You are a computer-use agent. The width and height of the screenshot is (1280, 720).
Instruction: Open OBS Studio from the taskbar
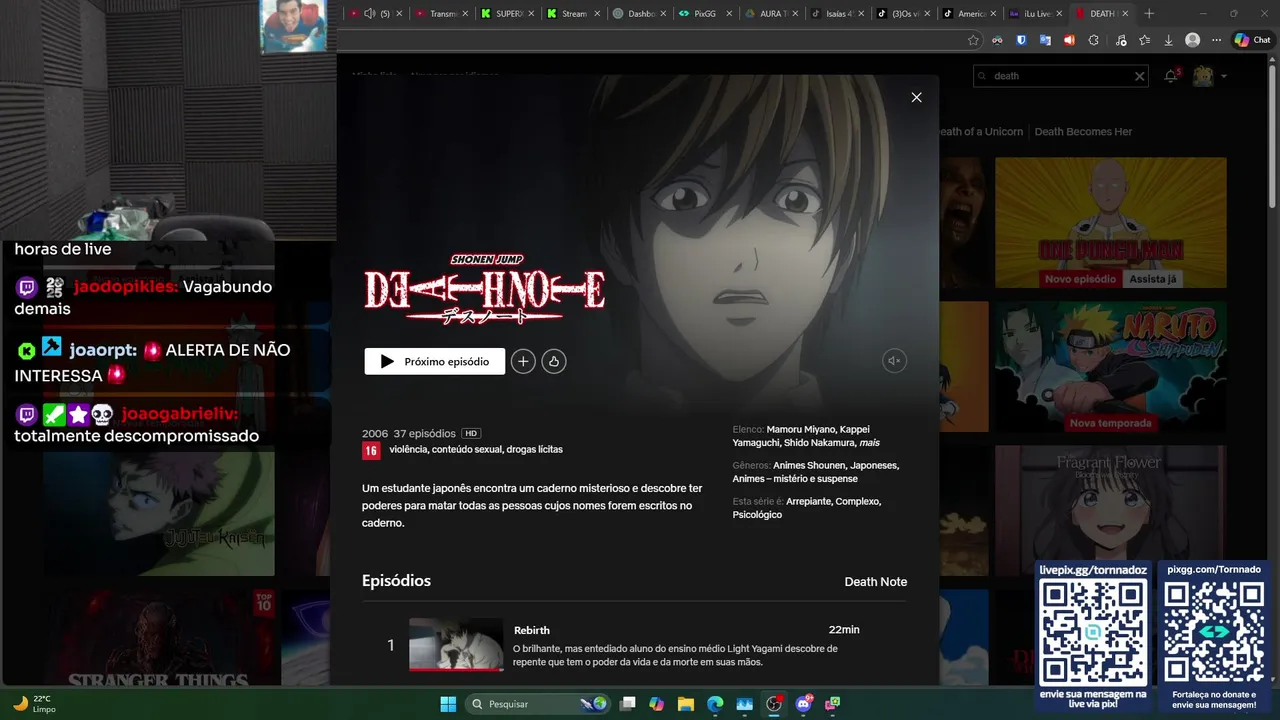773,704
